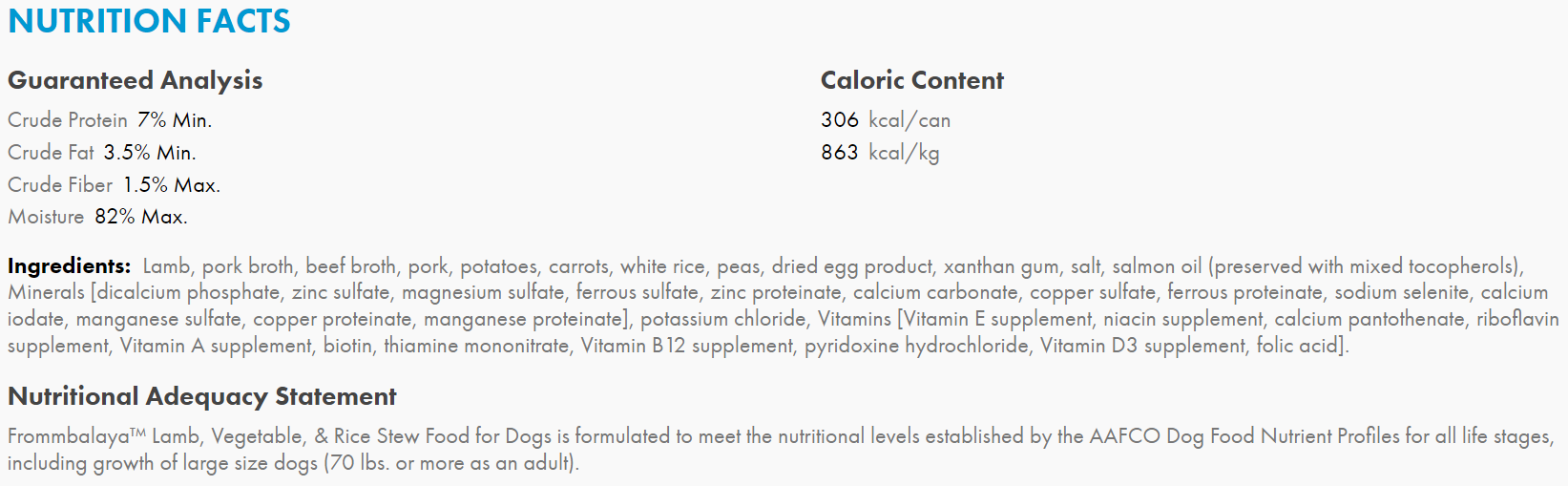Select the 7% Min. protein value
Image resolution: width=1568 pixels, height=486 pixels.
[175, 120]
